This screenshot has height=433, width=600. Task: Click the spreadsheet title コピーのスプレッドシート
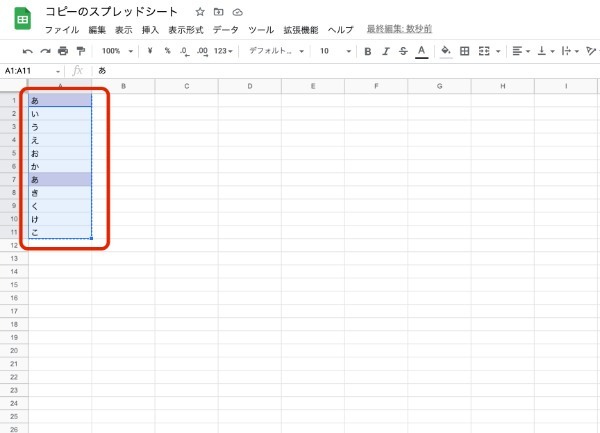111,12
